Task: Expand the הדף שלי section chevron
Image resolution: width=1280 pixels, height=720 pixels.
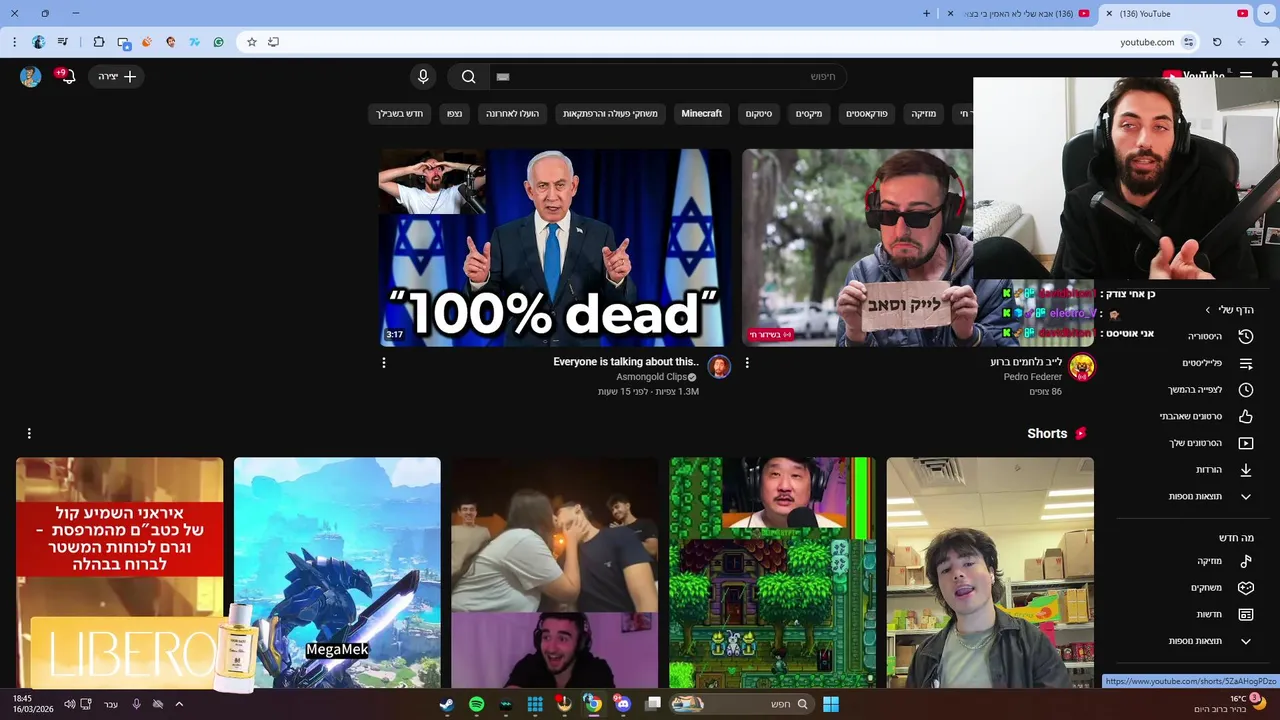Action: pos(1208,310)
